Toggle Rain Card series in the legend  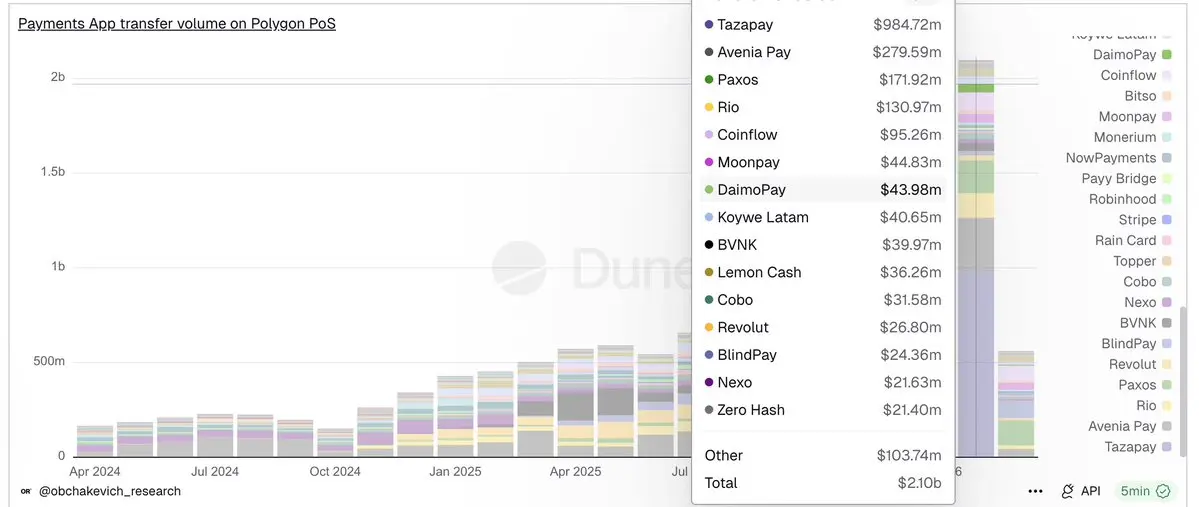point(1133,241)
